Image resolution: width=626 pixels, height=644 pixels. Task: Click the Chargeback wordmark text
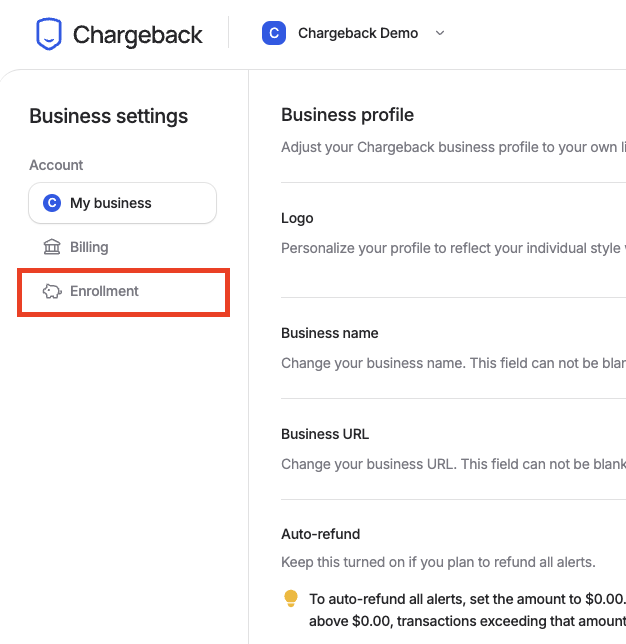point(138,34)
